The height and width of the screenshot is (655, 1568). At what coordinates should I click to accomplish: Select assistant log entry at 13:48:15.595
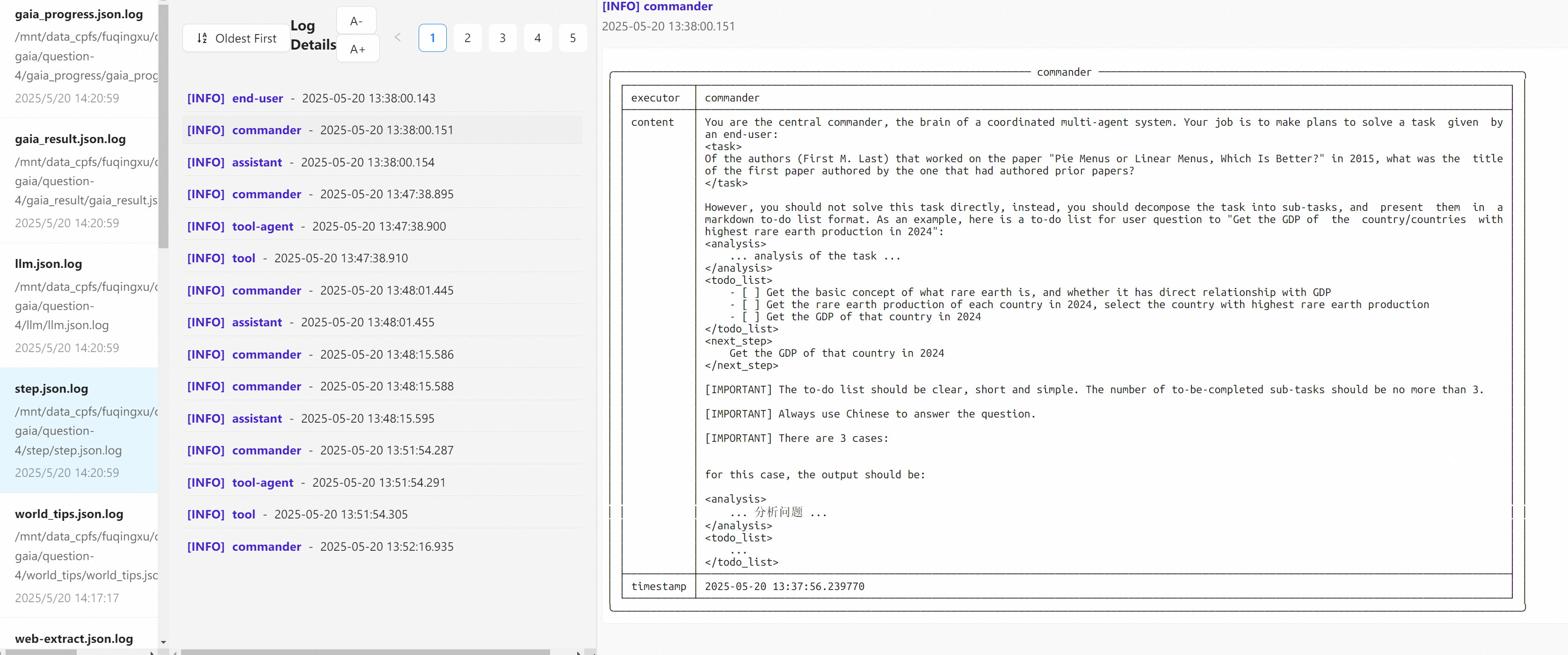pos(382,418)
